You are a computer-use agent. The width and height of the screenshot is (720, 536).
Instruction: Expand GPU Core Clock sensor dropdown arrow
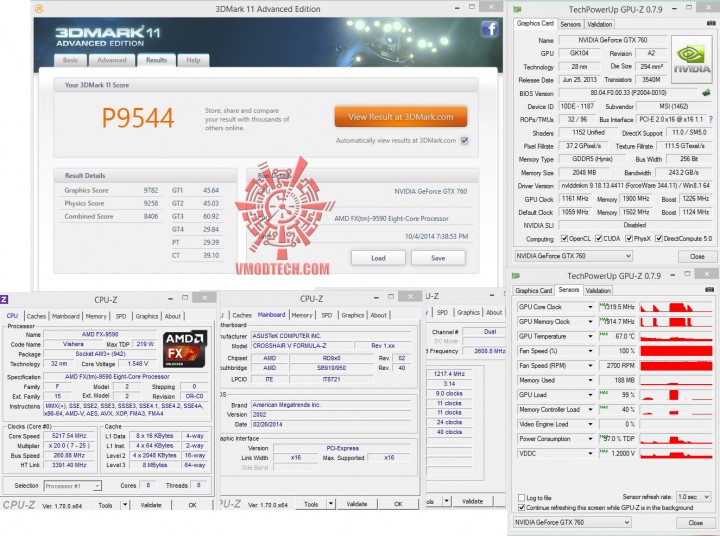tap(590, 307)
